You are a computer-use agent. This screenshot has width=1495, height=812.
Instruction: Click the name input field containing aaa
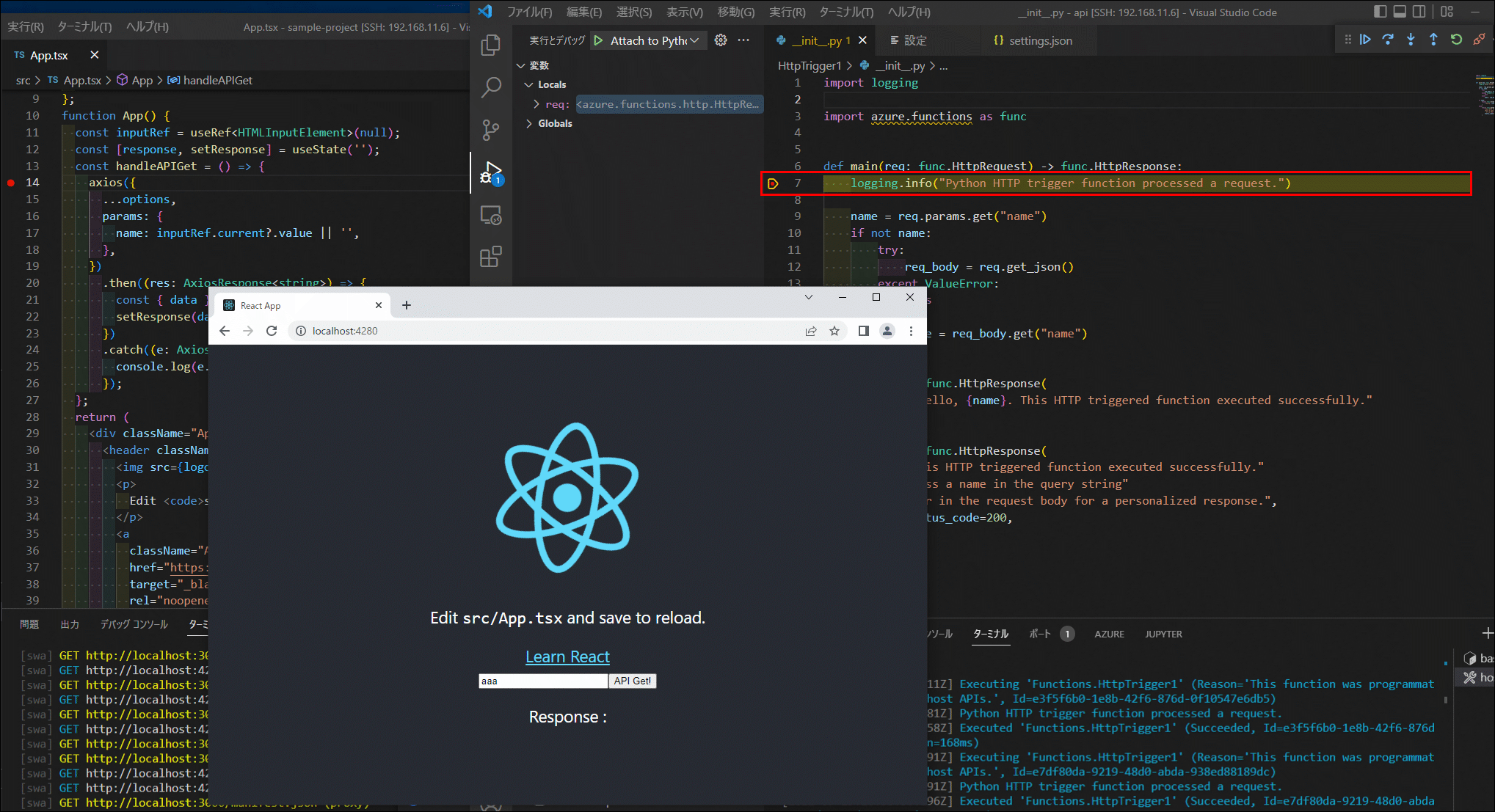(543, 681)
